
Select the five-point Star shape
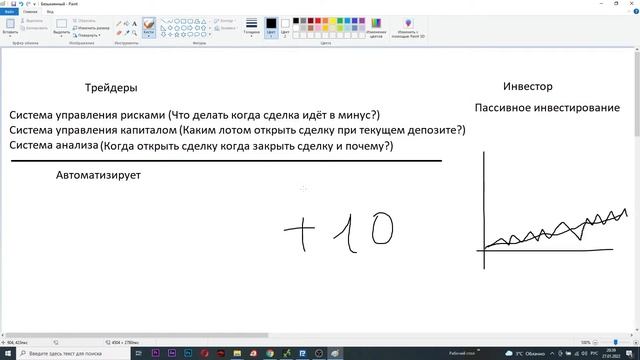[x=177, y=35]
